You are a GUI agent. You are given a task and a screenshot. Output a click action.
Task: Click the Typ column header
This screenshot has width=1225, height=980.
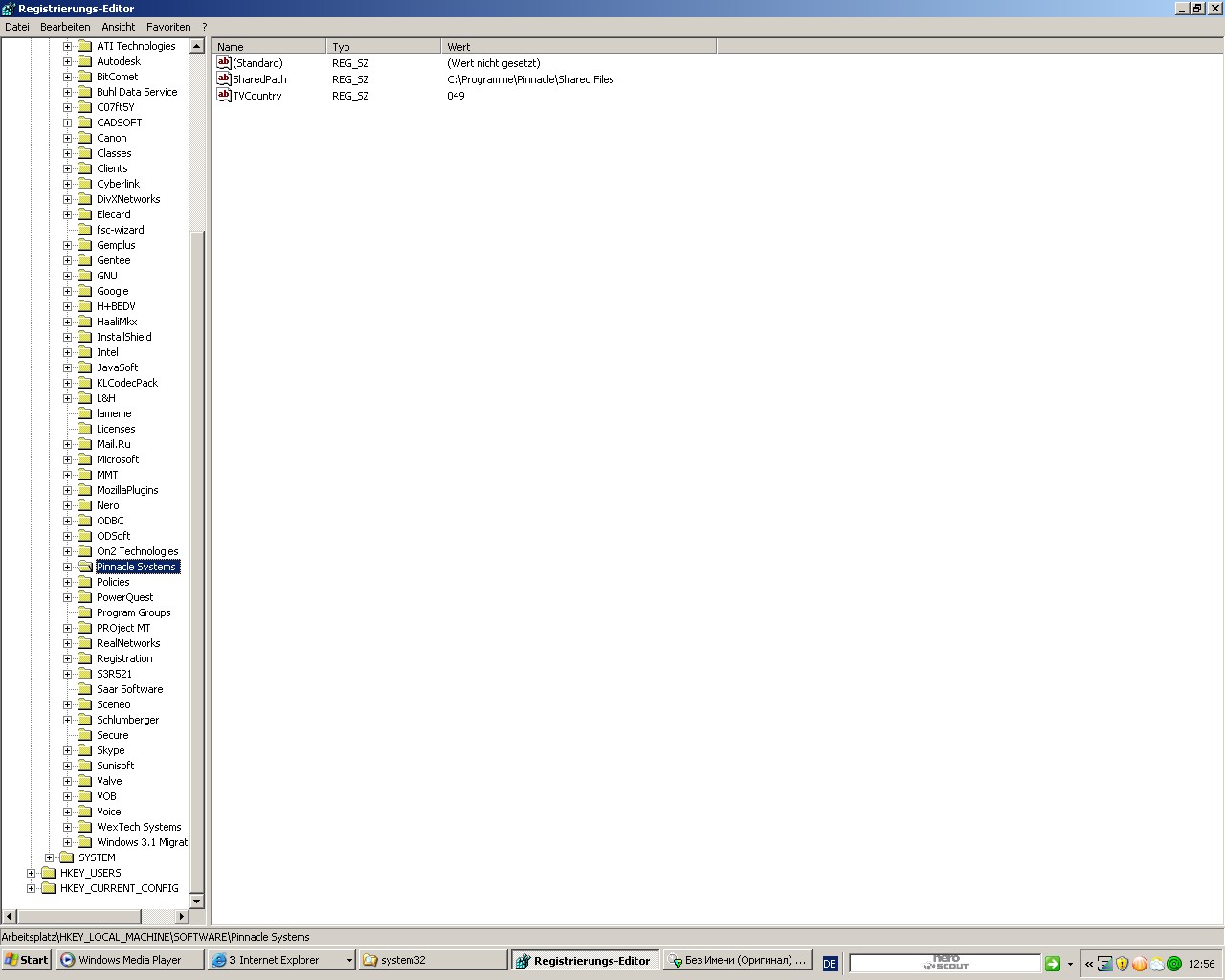pyautogui.click(x=384, y=46)
